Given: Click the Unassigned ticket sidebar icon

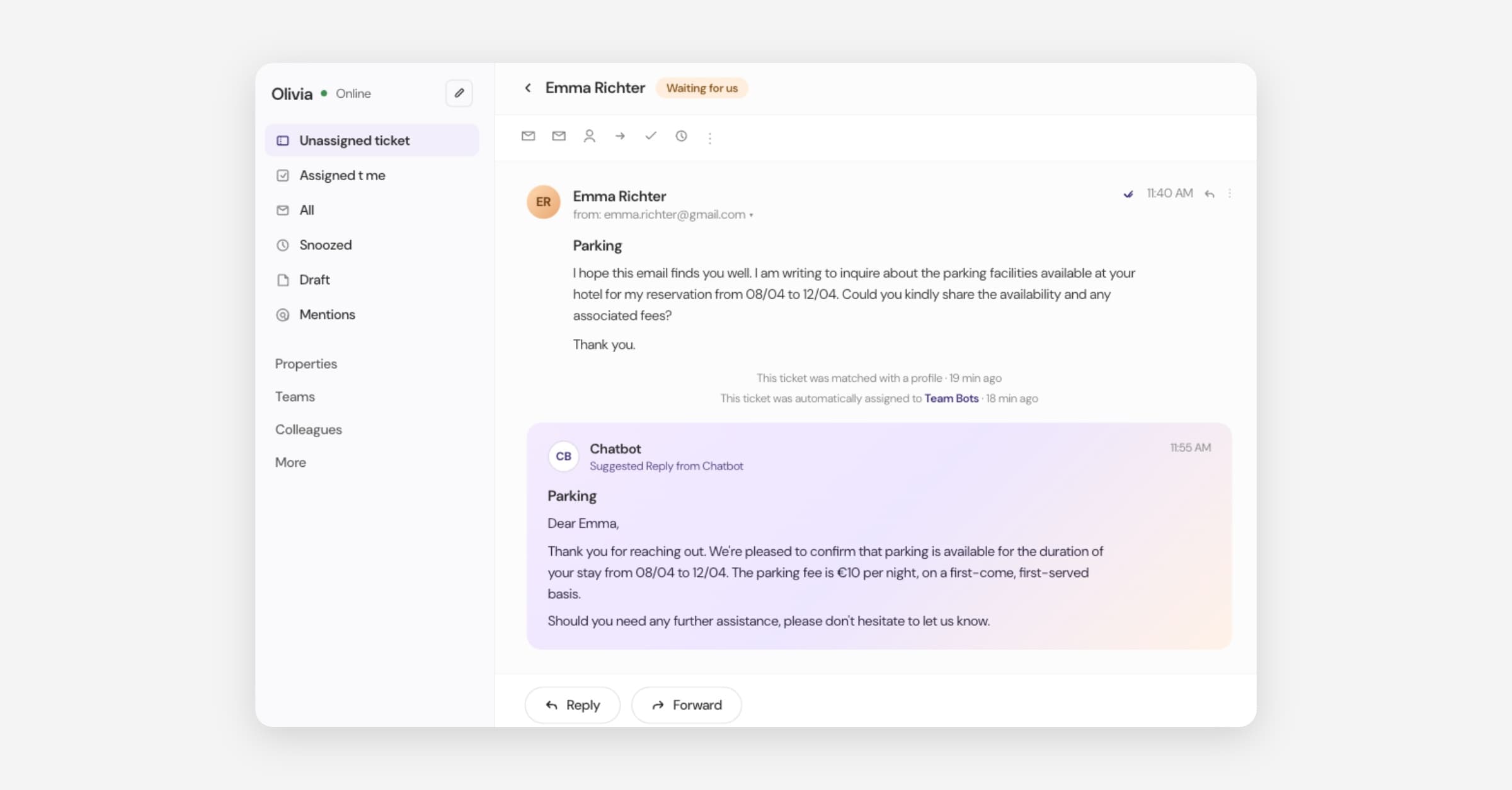Looking at the screenshot, I should point(283,140).
